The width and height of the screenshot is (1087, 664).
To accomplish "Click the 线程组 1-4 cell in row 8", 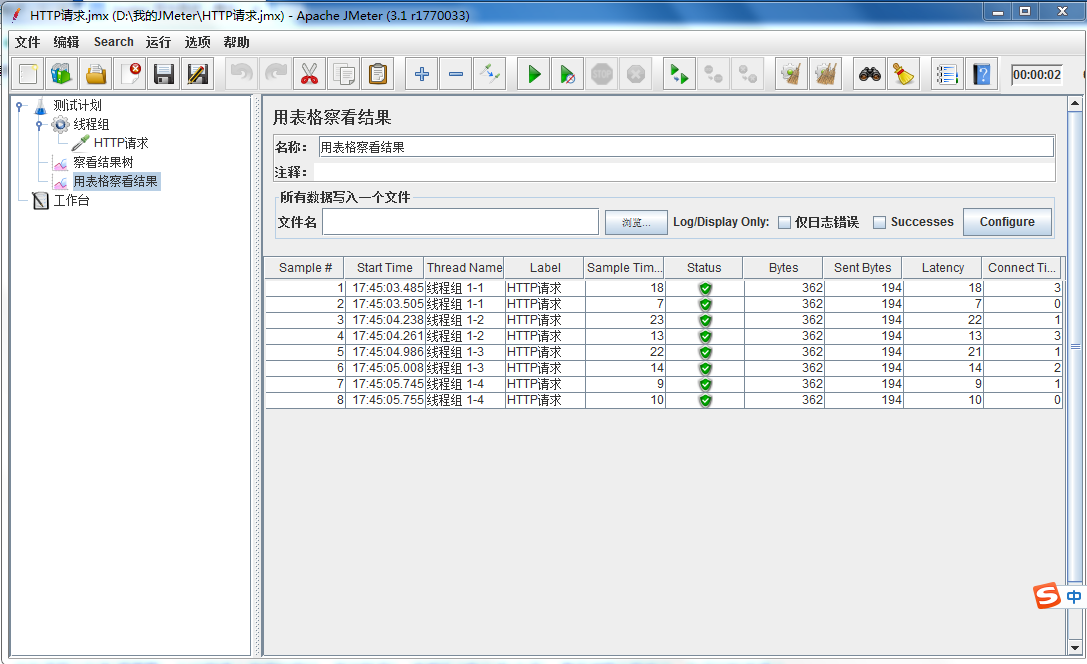I will pos(464,400).
